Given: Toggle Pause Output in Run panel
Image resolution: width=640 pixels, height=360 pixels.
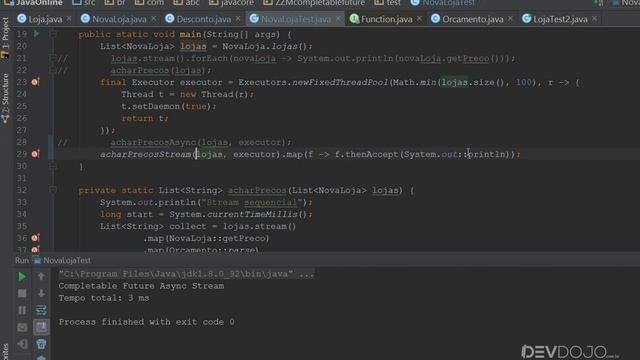Looking at the screenshot, I should [22, 310].
